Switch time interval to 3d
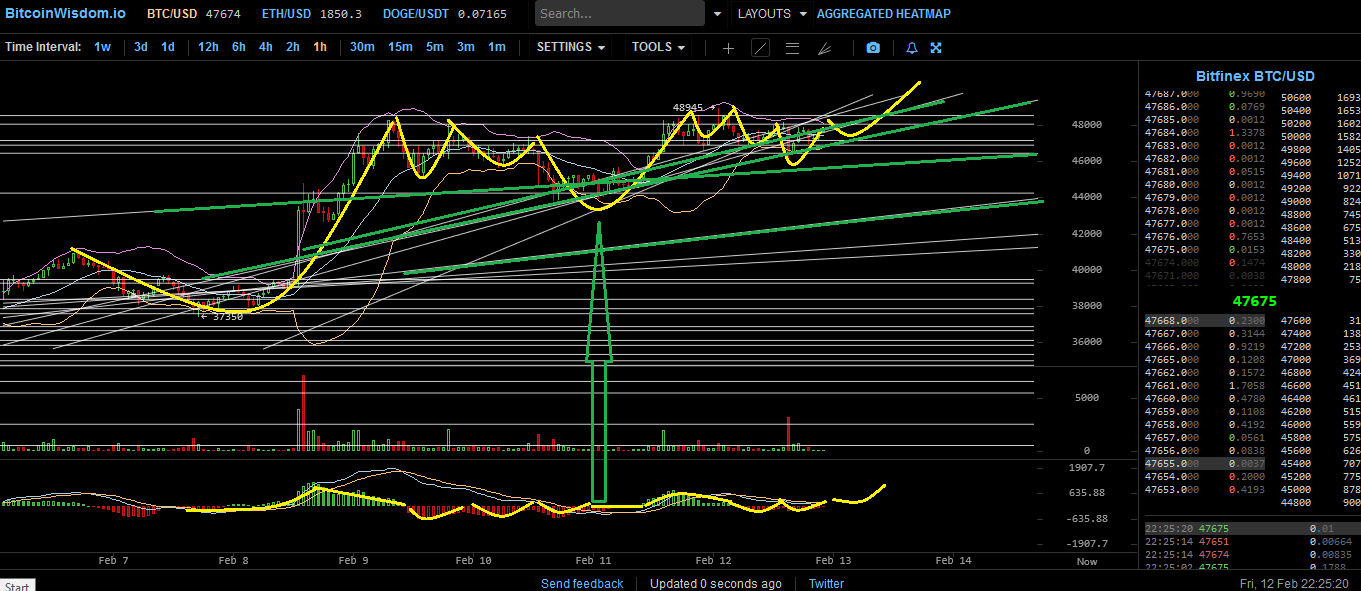1361x591 pixels. (x=141, y=47)
